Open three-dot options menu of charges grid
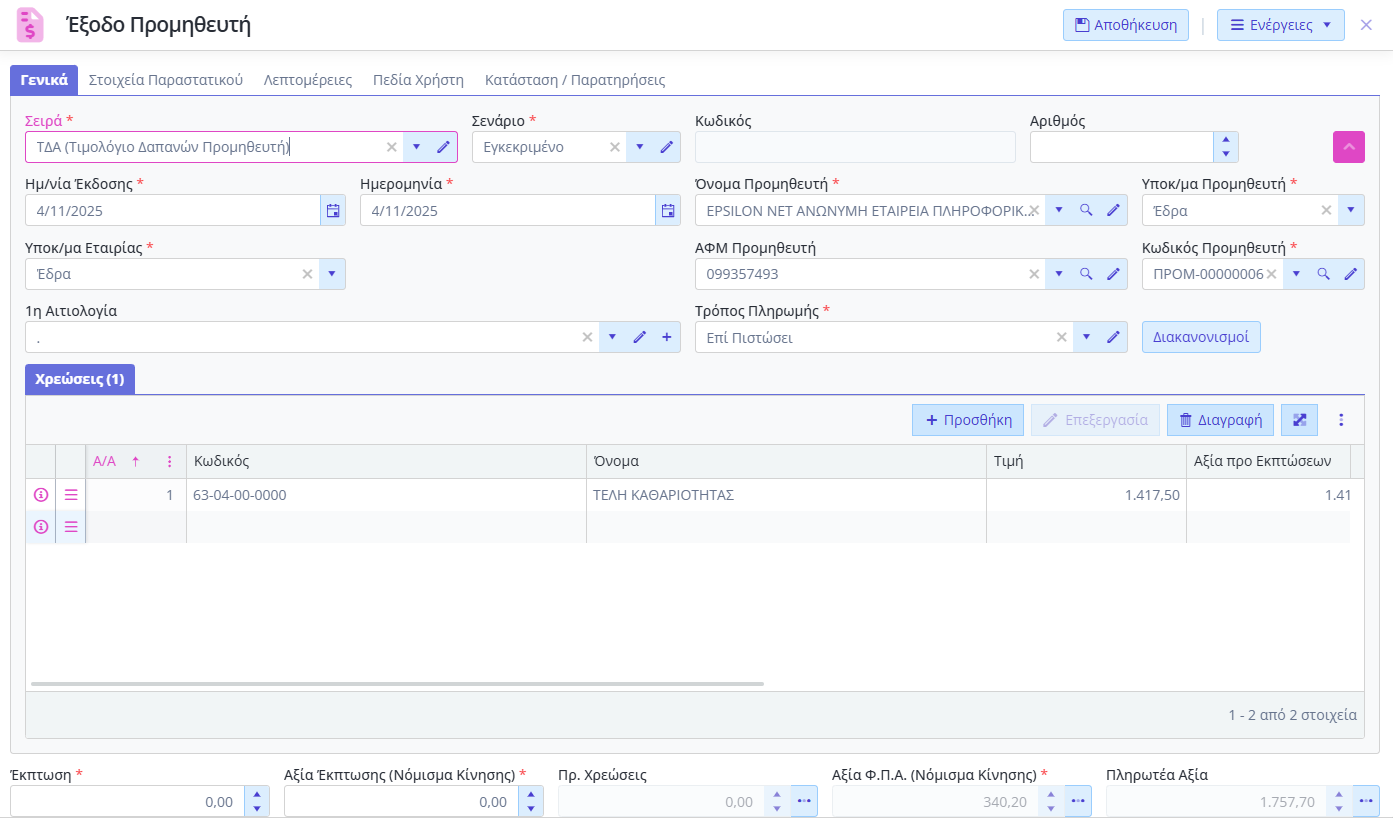 point(1342,420)
